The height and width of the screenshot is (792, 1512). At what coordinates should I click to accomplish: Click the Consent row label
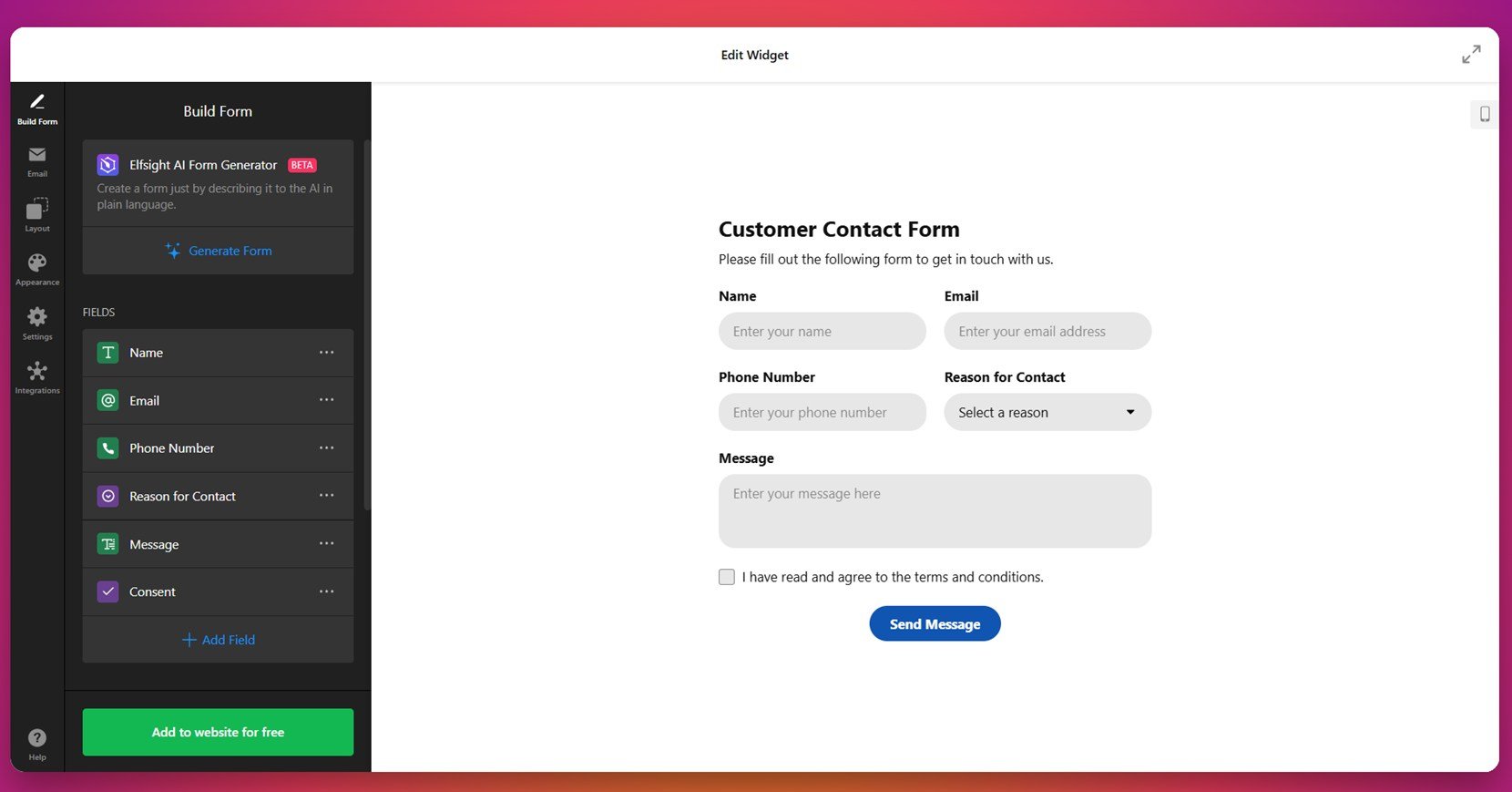click(152, 591)
